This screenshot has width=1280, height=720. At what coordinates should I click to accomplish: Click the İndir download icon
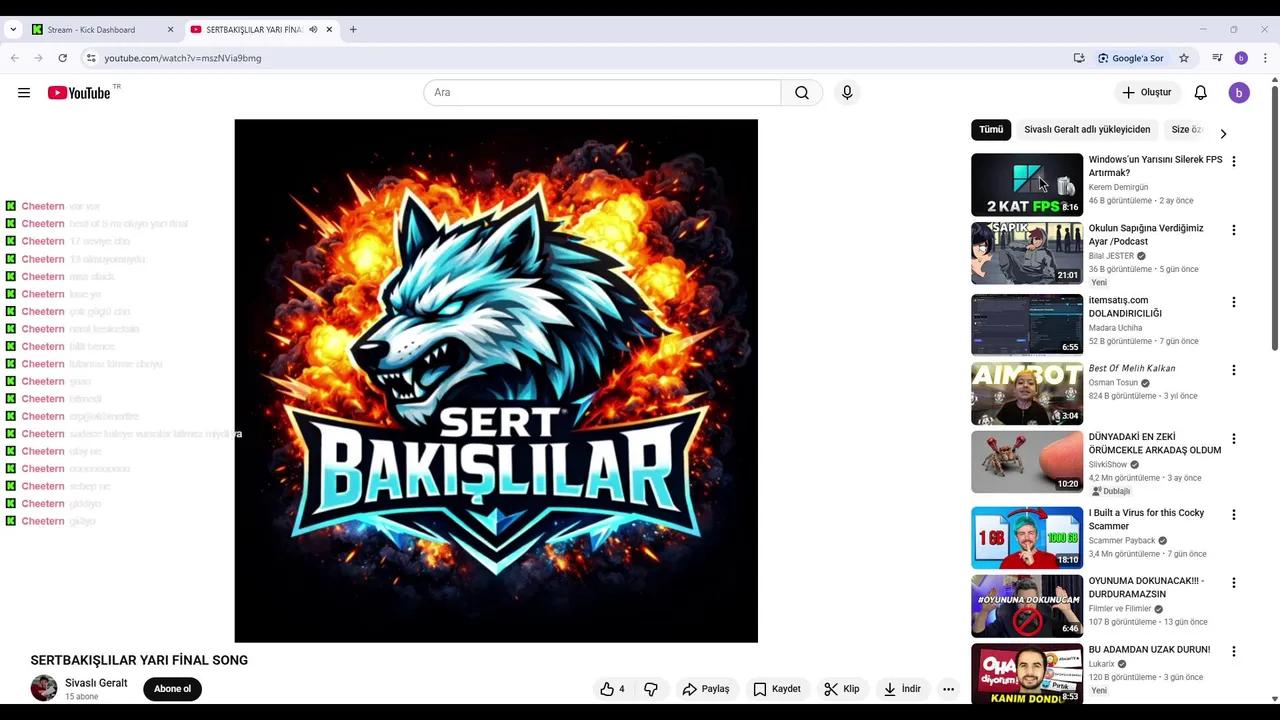[x=889, y=689]
